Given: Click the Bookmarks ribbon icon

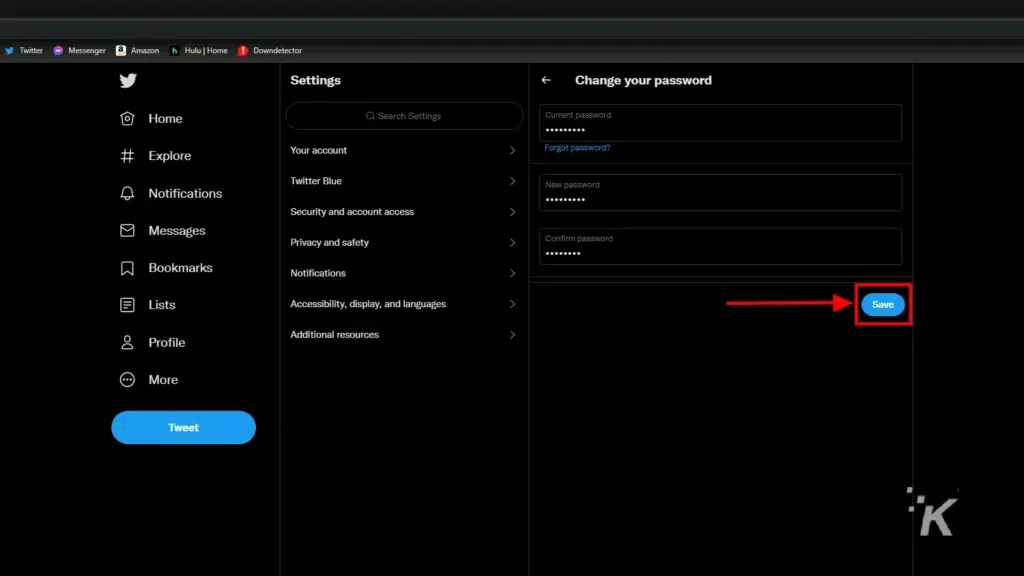Looking at the screenshot, I should point(127,268).
